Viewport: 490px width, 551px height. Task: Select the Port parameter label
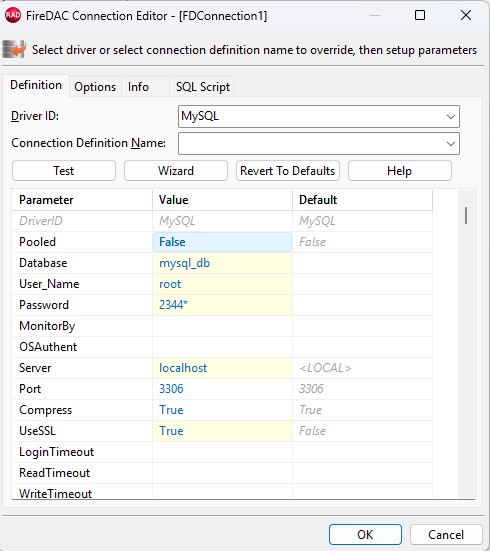click(30, 389)
